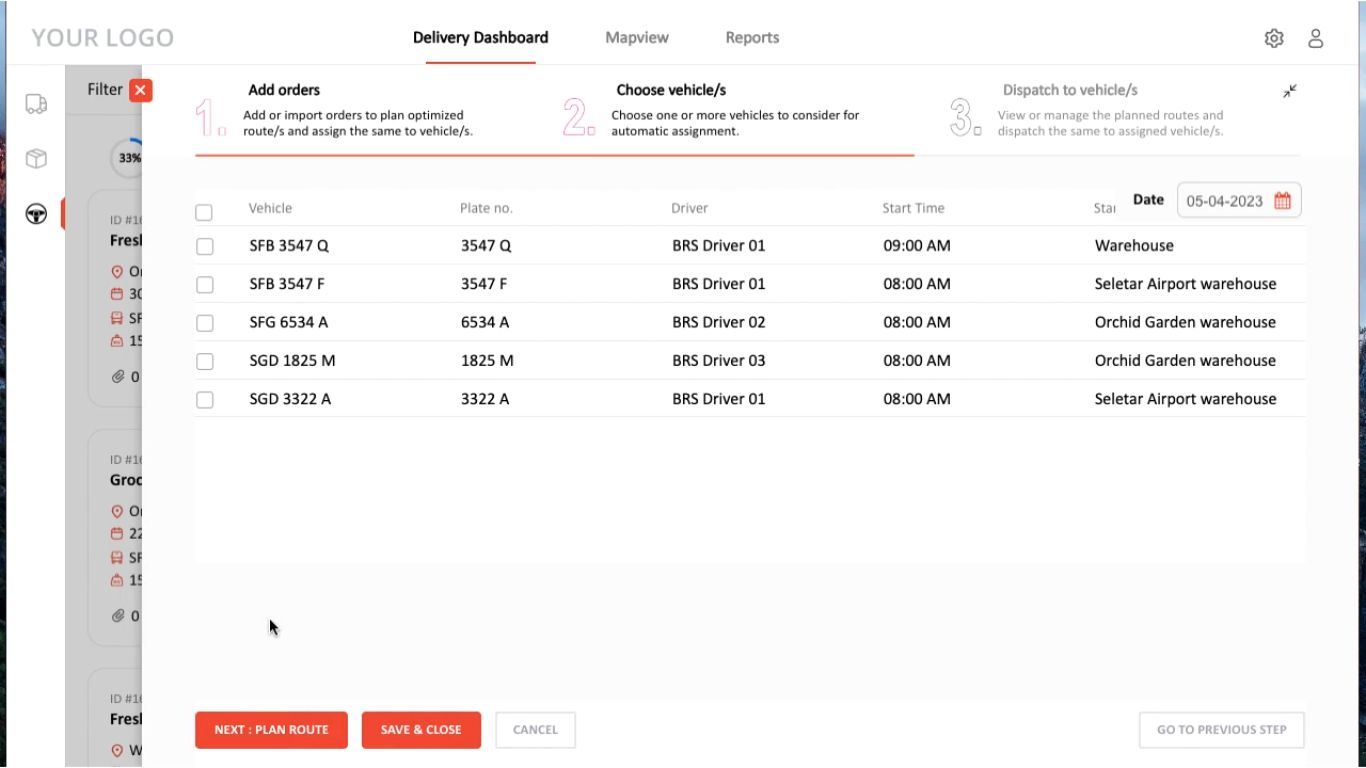Click the 33% progress circle
The image size is (1366, 768).
(x=129, y=158)
